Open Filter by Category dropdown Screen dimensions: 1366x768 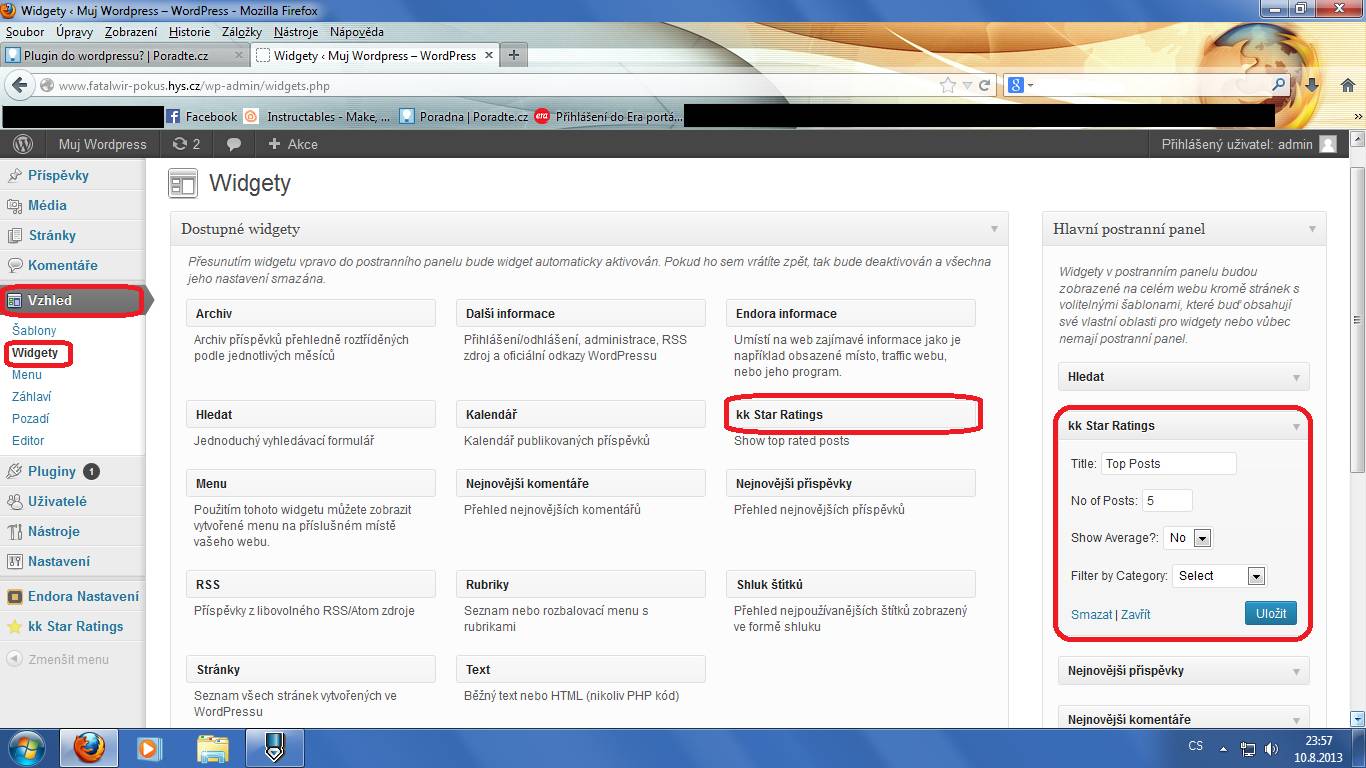point(1219,576)
